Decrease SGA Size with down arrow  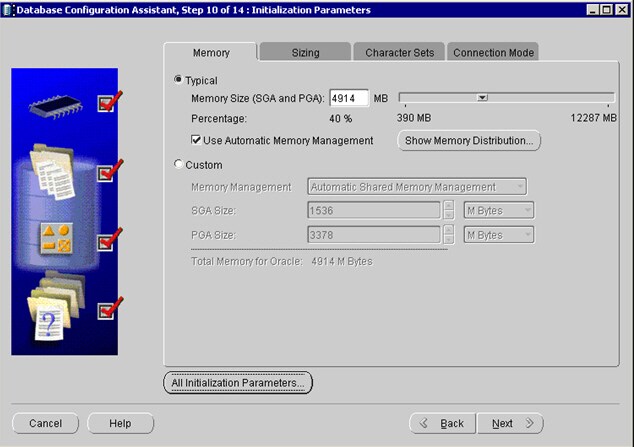pyautogui.click(x=448, y=215)
